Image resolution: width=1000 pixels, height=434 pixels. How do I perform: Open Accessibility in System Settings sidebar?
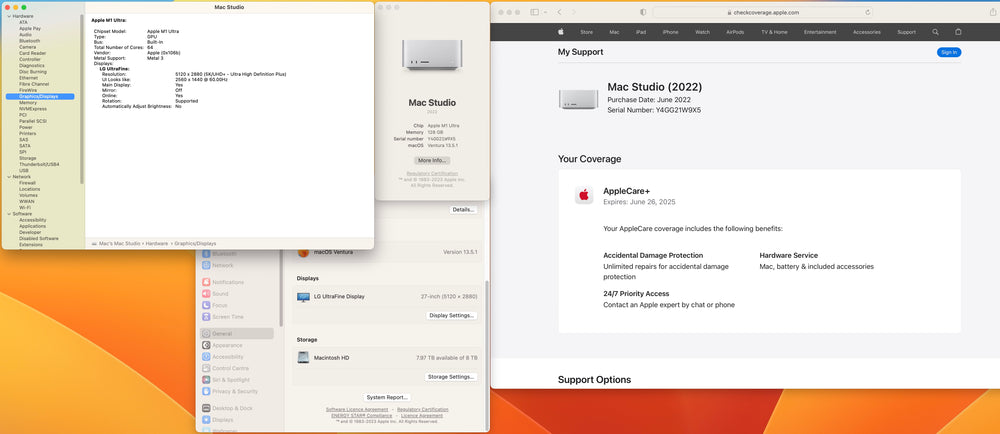click(x=223, y=357)
